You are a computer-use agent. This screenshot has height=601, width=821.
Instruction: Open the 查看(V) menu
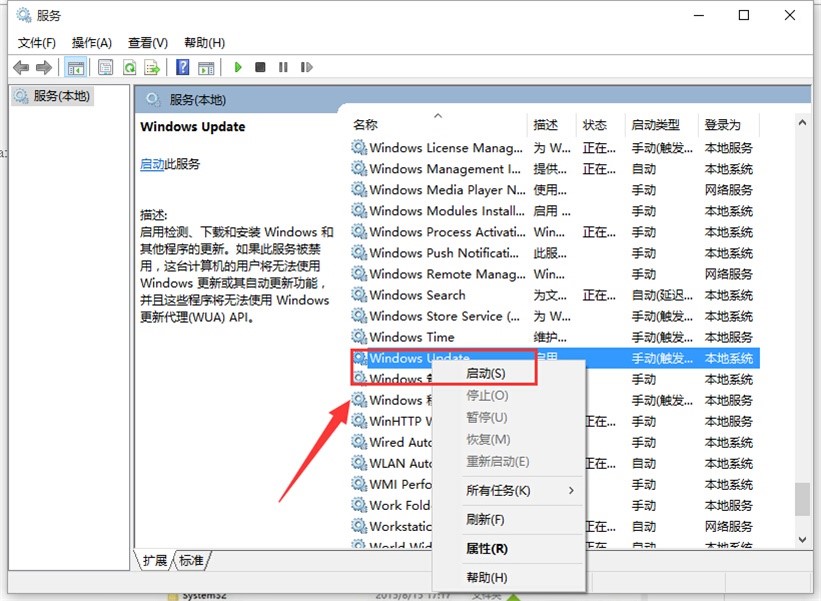tap(146, 42)
